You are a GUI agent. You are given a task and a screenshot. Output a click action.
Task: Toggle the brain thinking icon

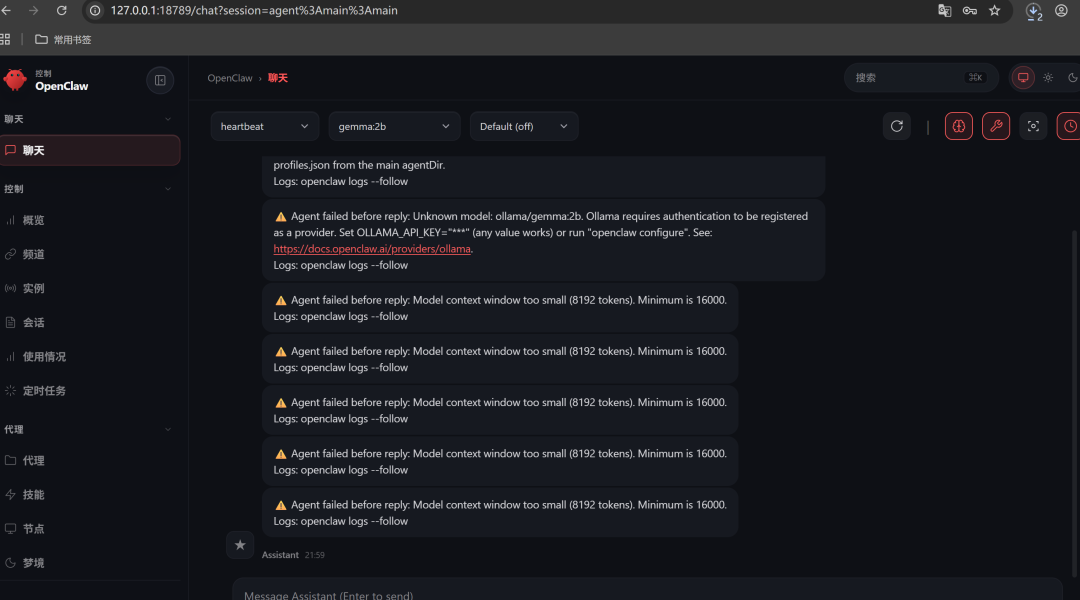tap(958, 126)
